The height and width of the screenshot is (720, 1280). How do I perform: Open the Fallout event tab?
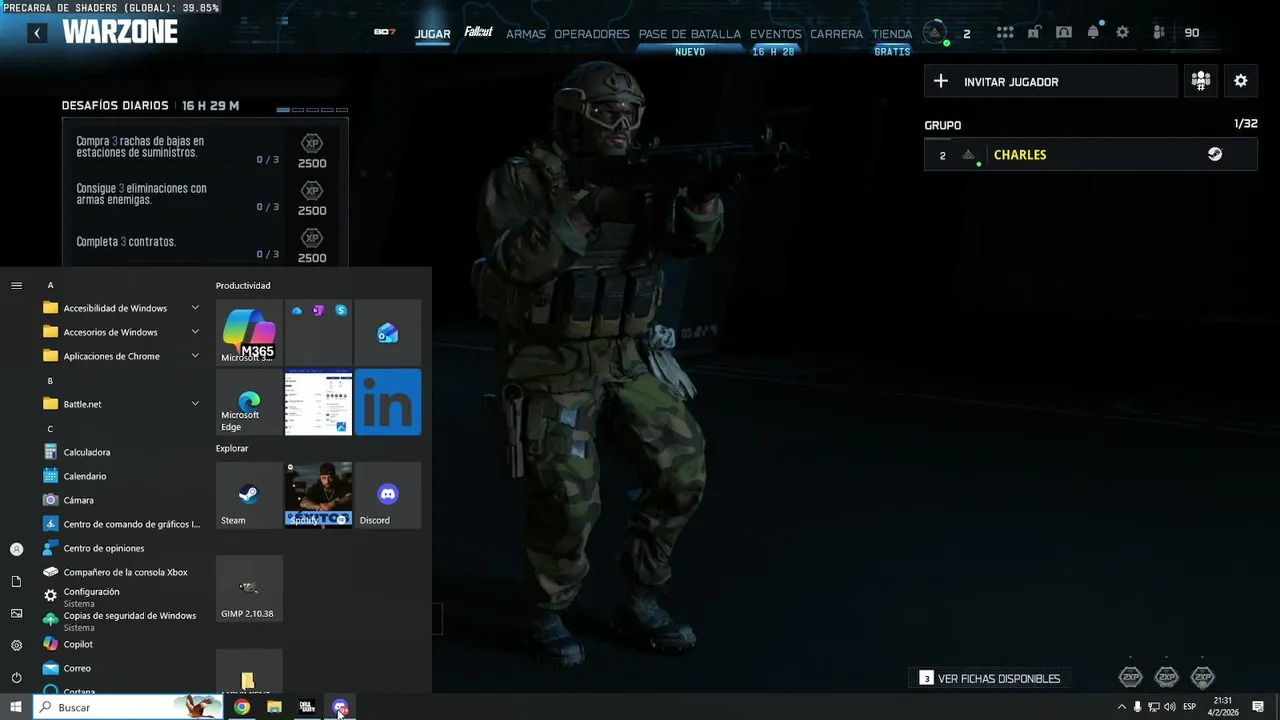click(478, 32)
